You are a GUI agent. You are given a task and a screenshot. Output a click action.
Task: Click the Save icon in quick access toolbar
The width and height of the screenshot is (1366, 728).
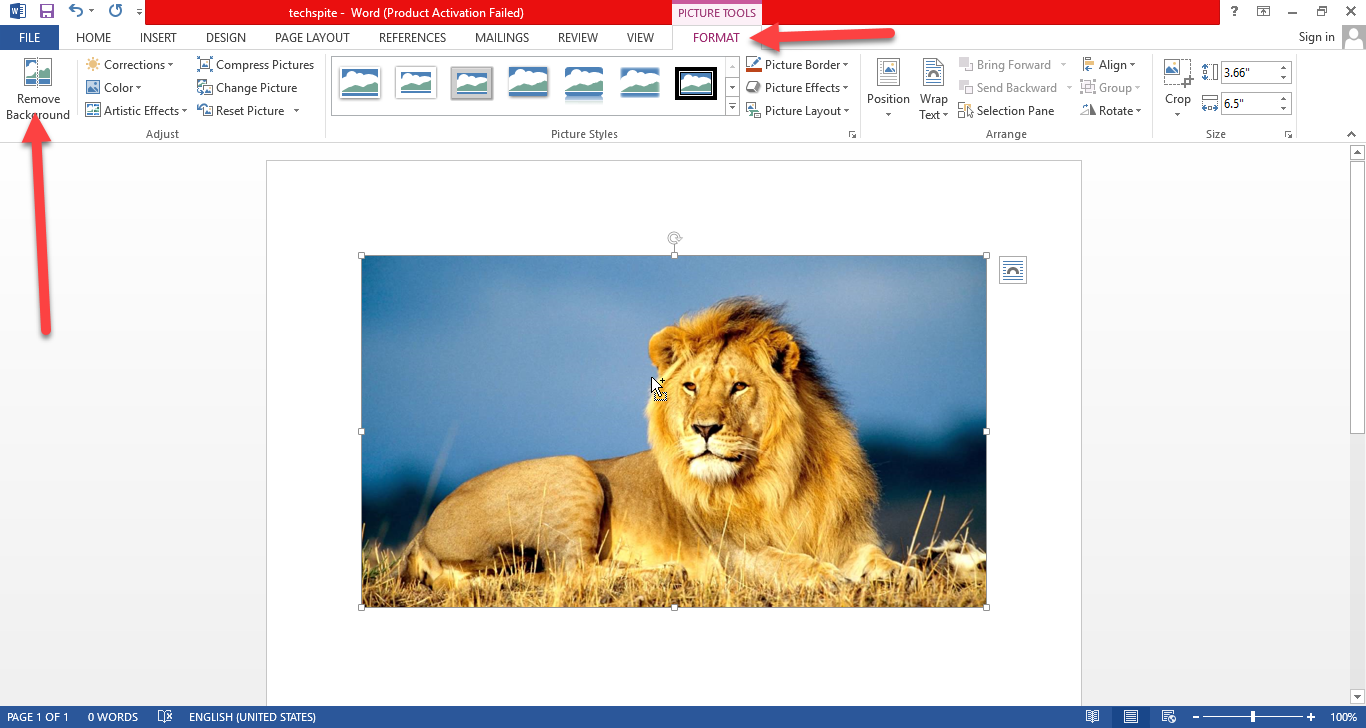point(47,12)
